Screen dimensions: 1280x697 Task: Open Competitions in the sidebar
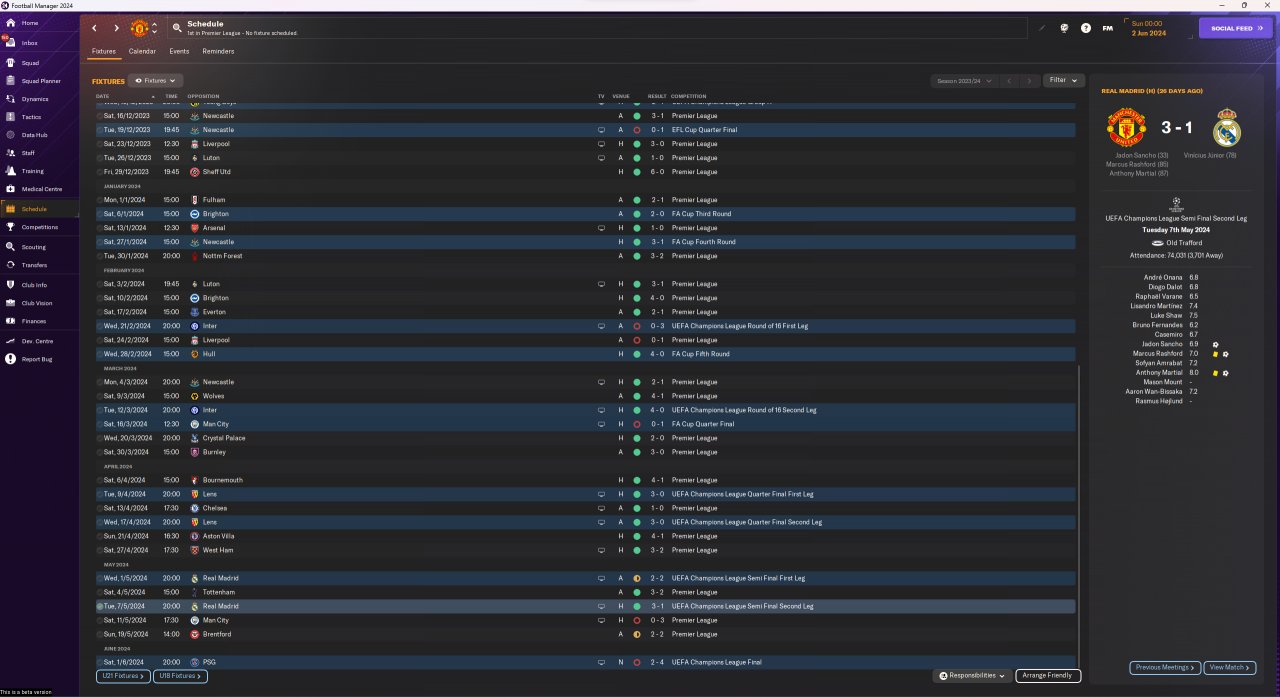point(40,227)
